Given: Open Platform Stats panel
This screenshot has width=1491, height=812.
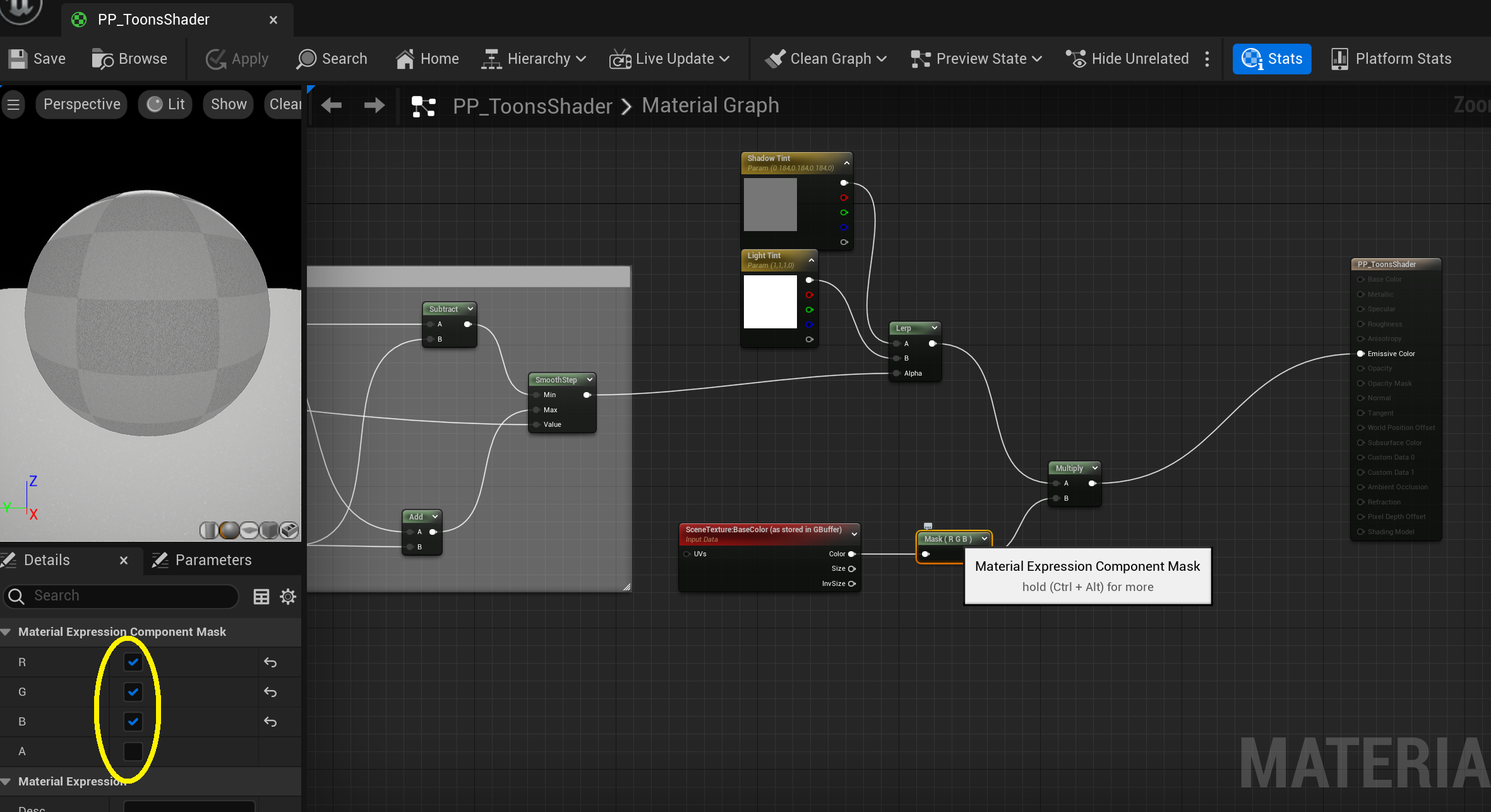Looking at the screenshot, I should tap(1391, 59).
